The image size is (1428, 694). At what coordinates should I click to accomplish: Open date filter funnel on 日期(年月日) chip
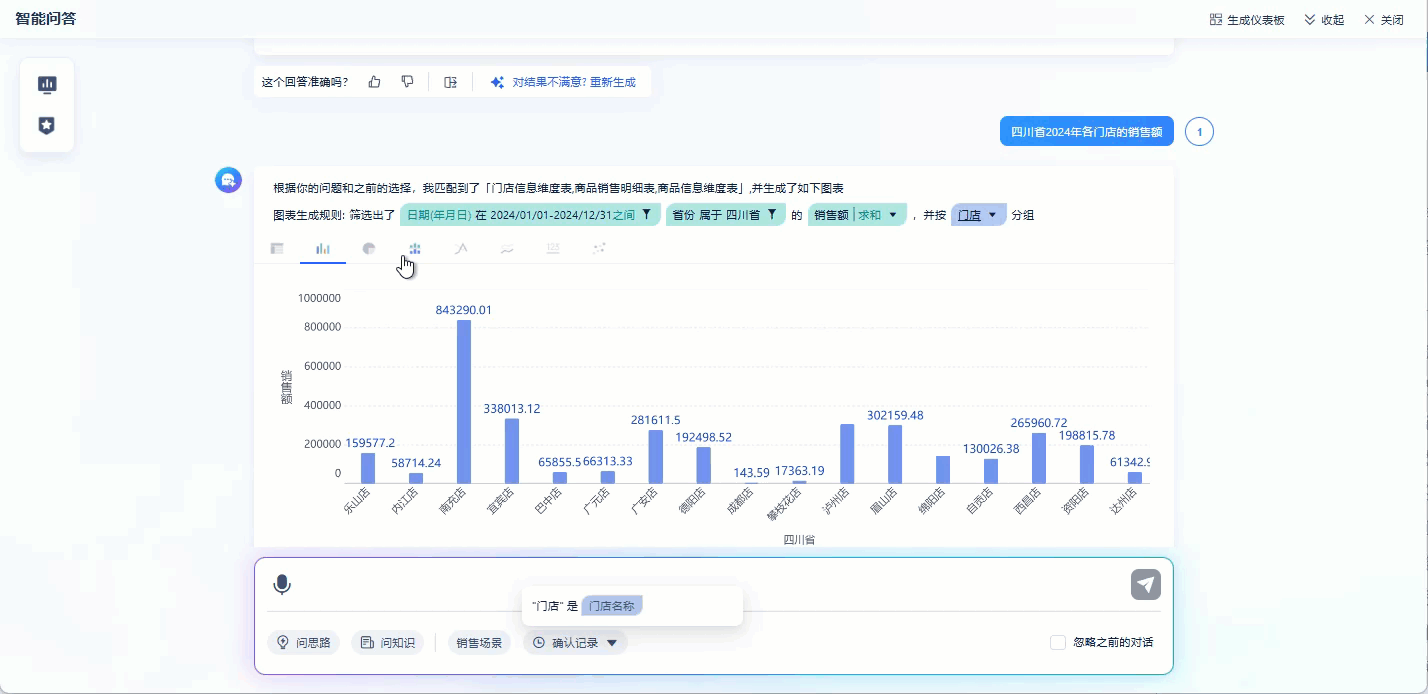646,214
